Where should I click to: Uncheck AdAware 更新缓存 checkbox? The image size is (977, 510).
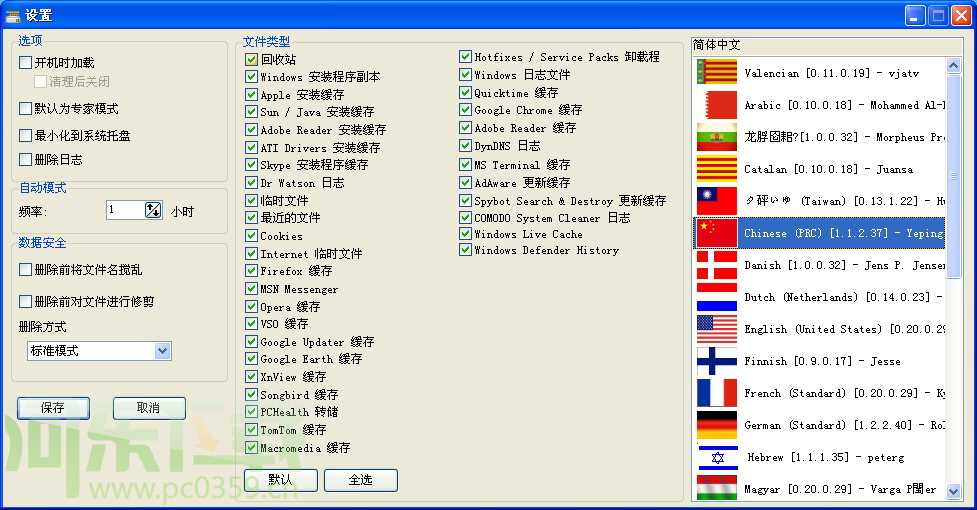click(x=465, y=182)
